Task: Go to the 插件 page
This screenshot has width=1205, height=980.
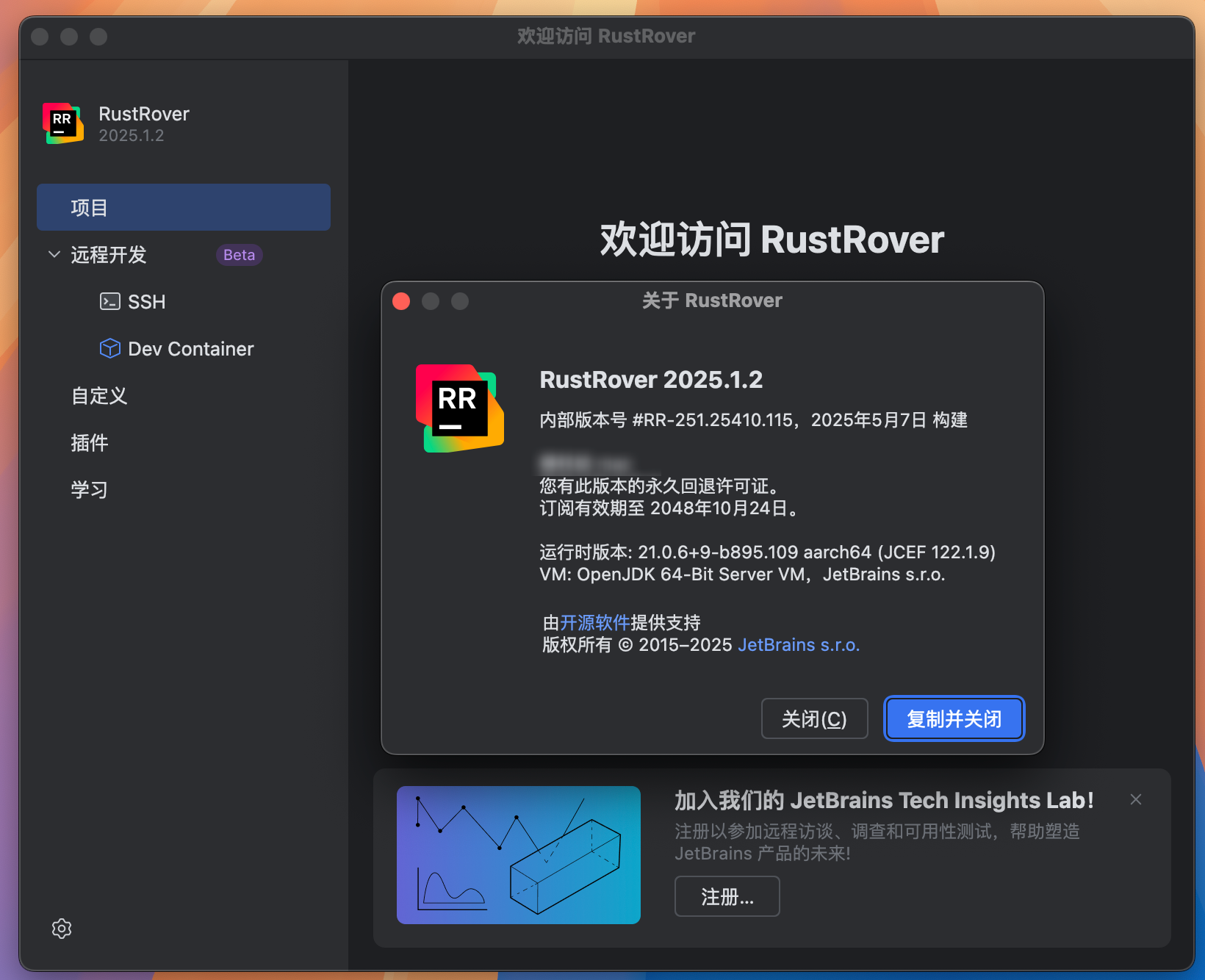Action: (x=90, y=443)
